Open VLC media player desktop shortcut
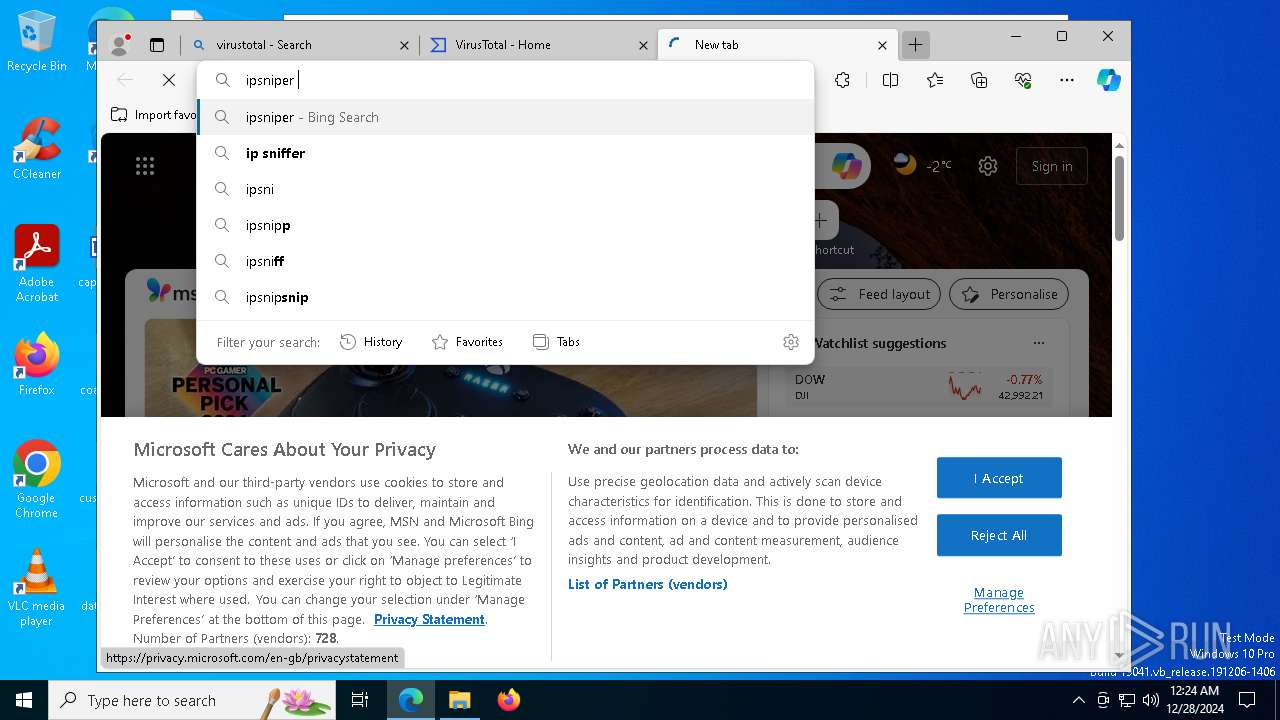The width and height of the screenshot is (1280, 720). pos(36,588)
